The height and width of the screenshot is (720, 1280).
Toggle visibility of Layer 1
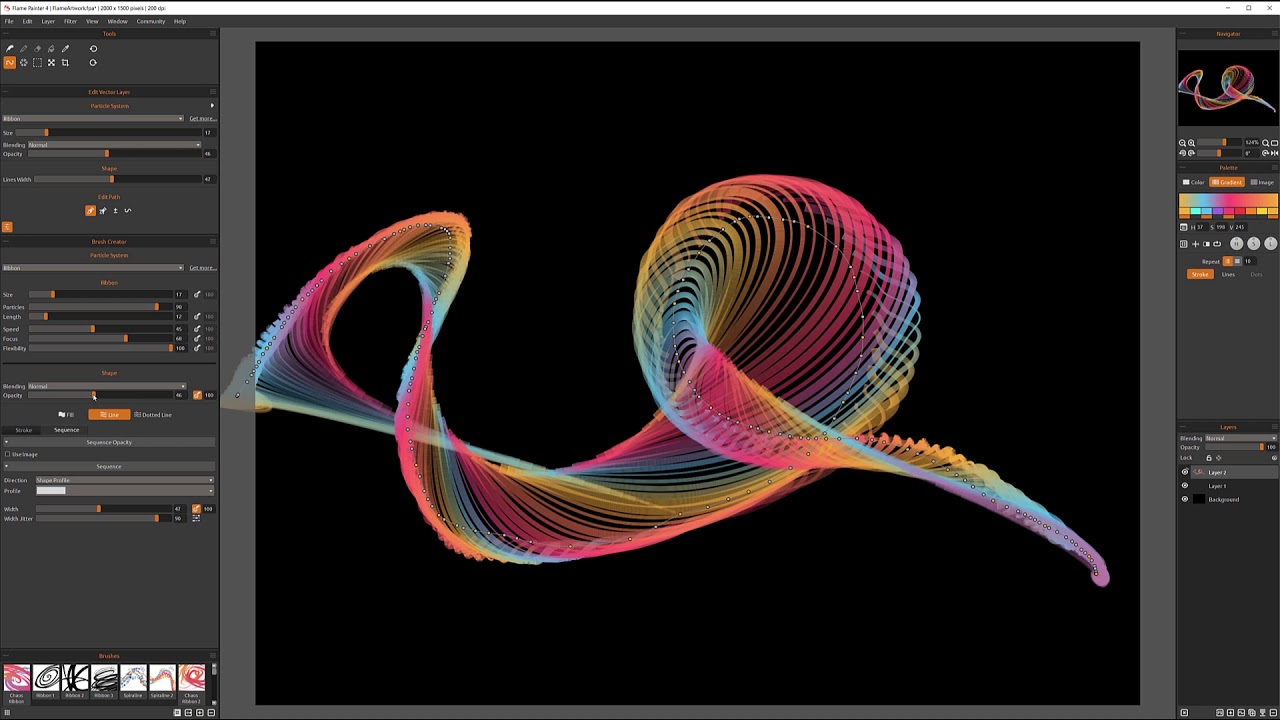(x=1185, y=485)
